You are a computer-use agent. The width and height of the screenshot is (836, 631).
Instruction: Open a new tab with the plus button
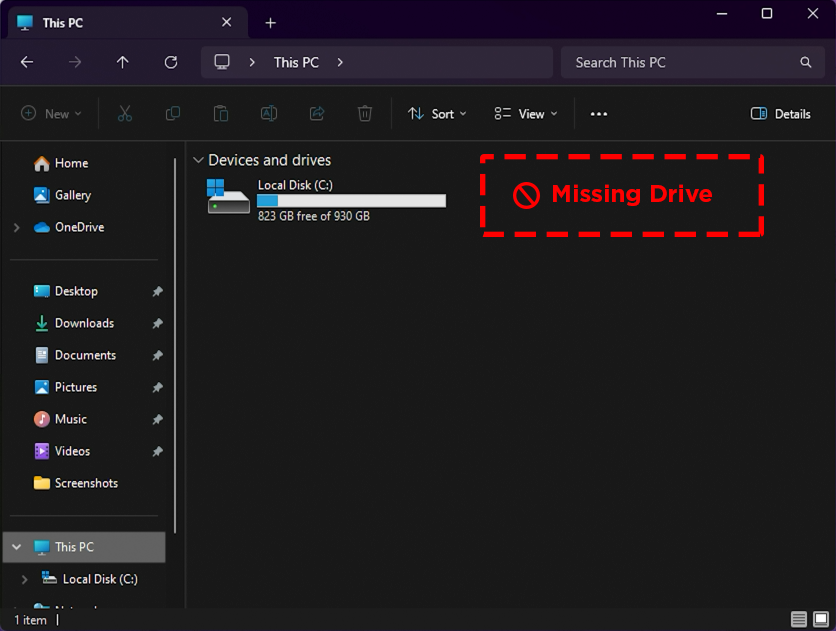point(270,23)
